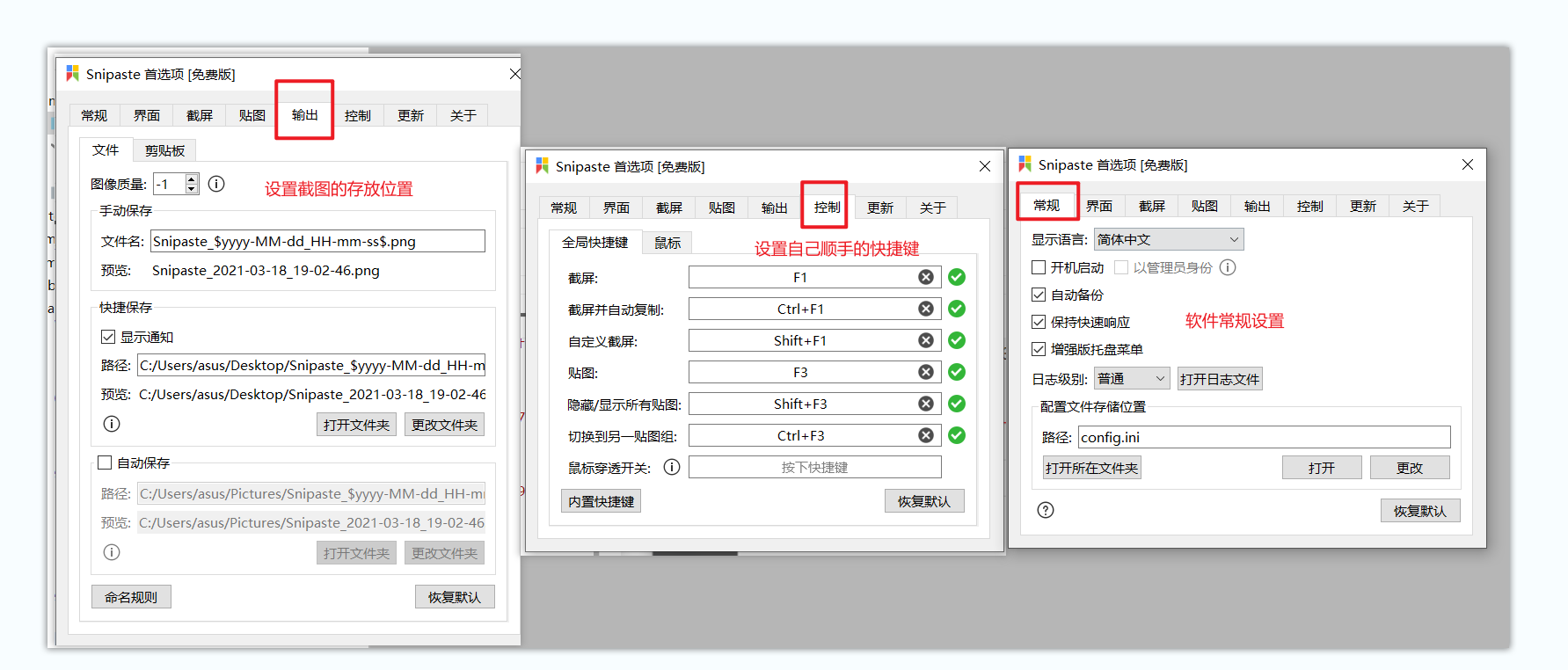Click 内置快捷键 button
This screenshot has width=1568, height=670.
pos(601,501)
